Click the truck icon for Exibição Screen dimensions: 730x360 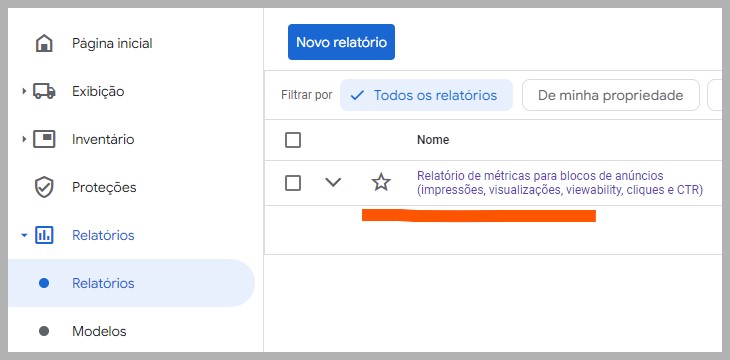[x=44, y=91]
